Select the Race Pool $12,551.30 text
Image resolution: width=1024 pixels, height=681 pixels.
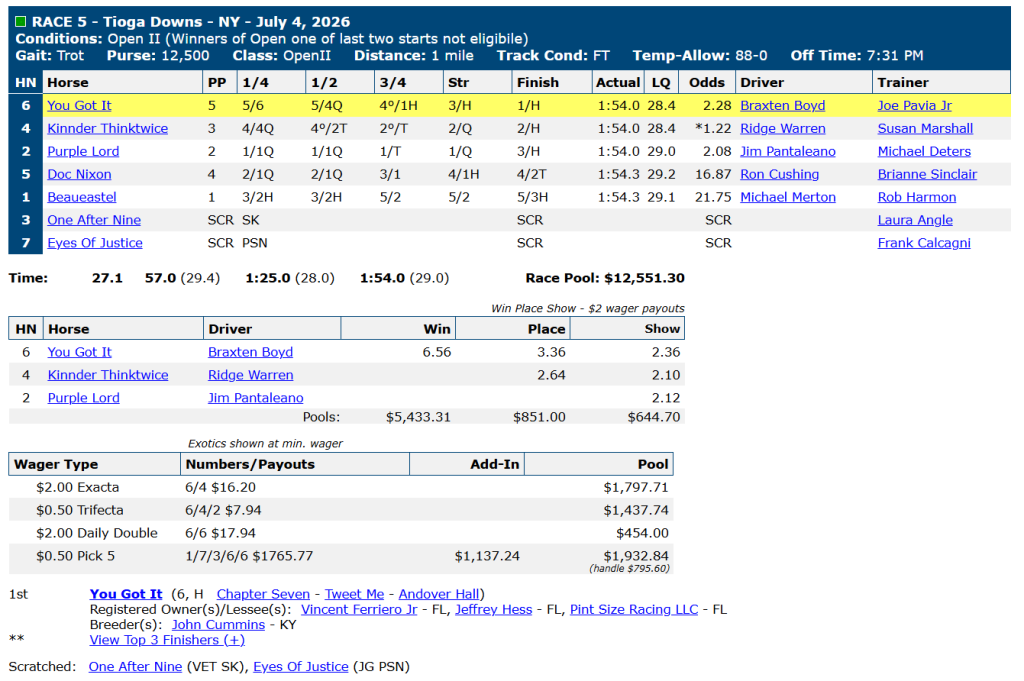[605, 278]
